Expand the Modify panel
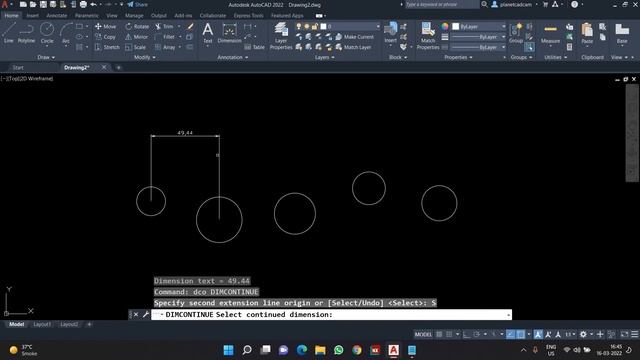Image resolution: width=640 pixels, height=360 pixels. coord(144,58)
